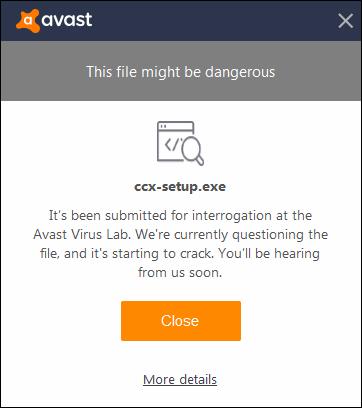Open the More details link
Image resolution: width=362 pixels, height=408 pixels.
point(180,379)
